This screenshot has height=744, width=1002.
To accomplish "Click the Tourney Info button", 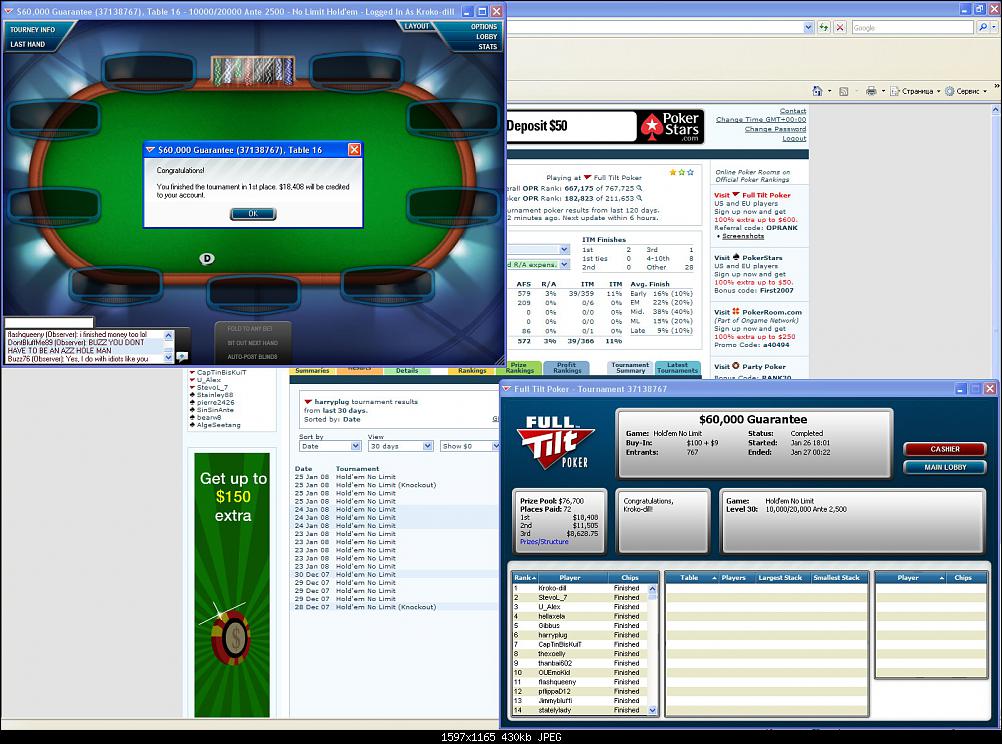I will coord(33,29).
